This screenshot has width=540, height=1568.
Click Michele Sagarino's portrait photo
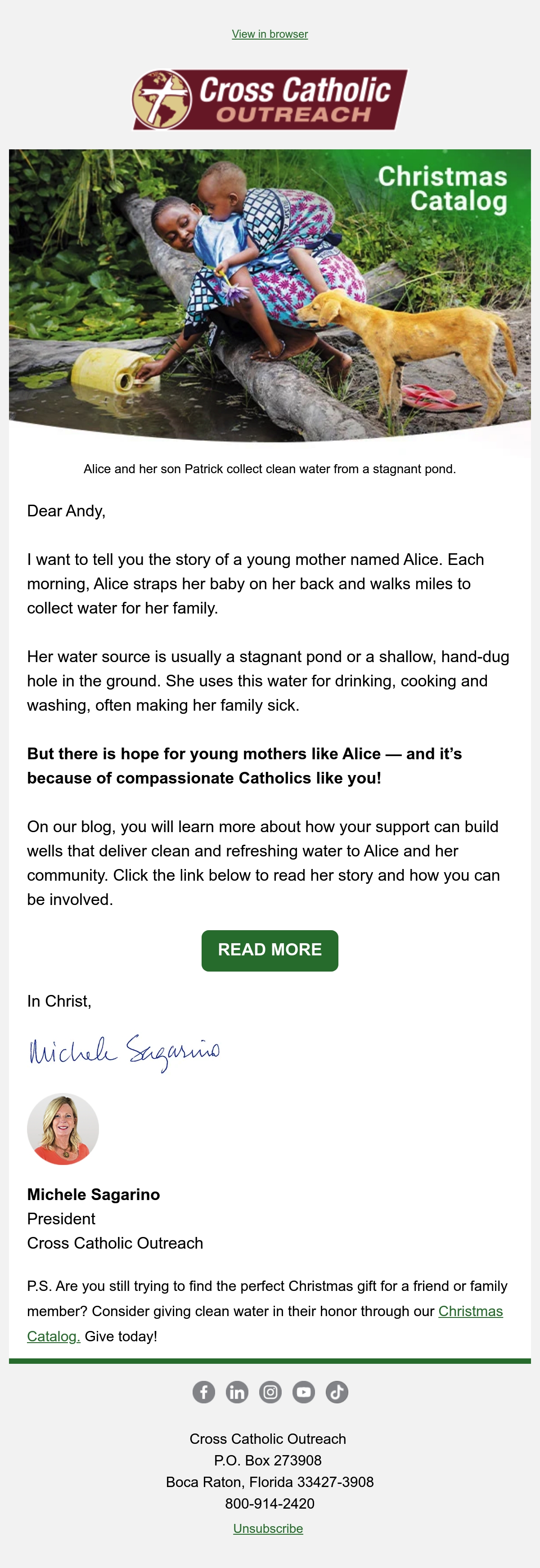tap(63, 1129)
